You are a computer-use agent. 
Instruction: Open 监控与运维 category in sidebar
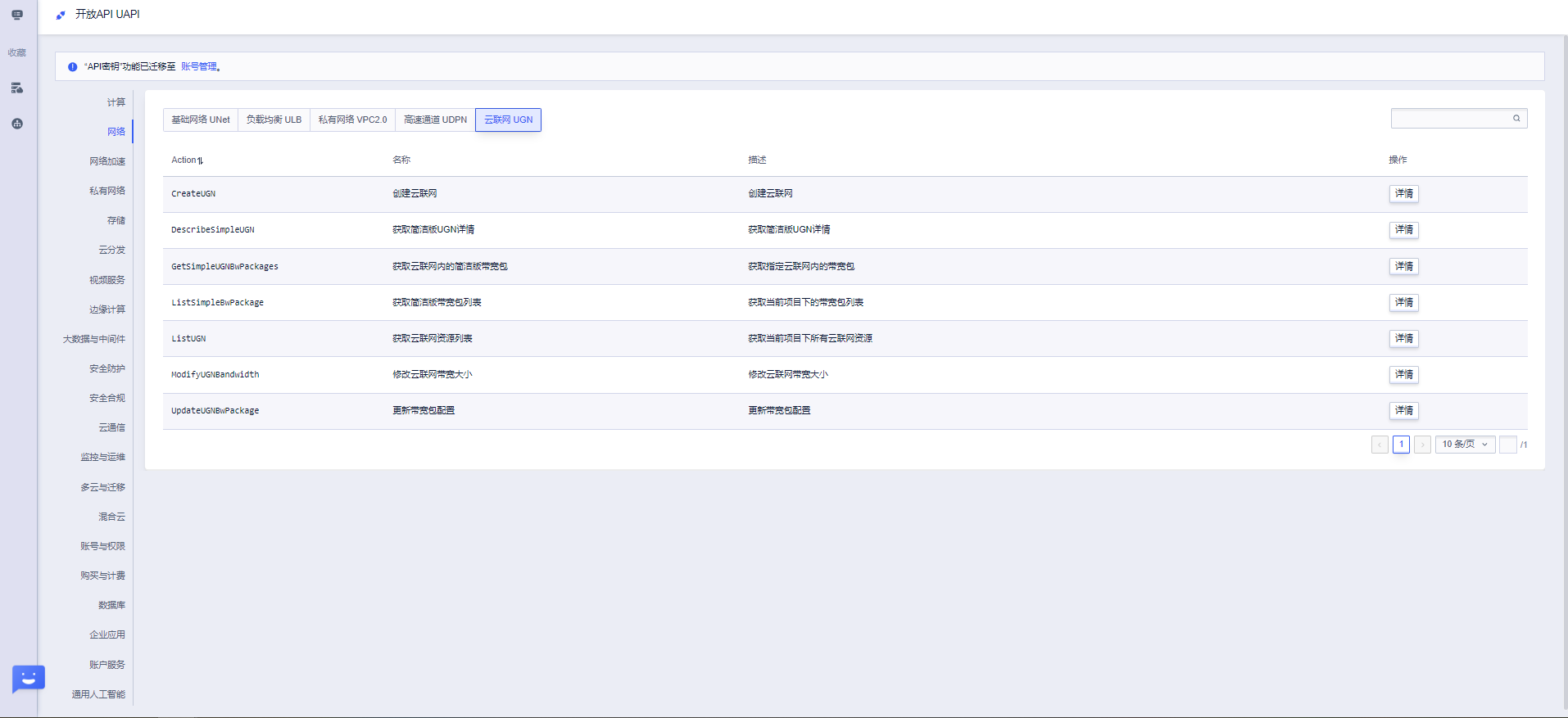[103, 457]
